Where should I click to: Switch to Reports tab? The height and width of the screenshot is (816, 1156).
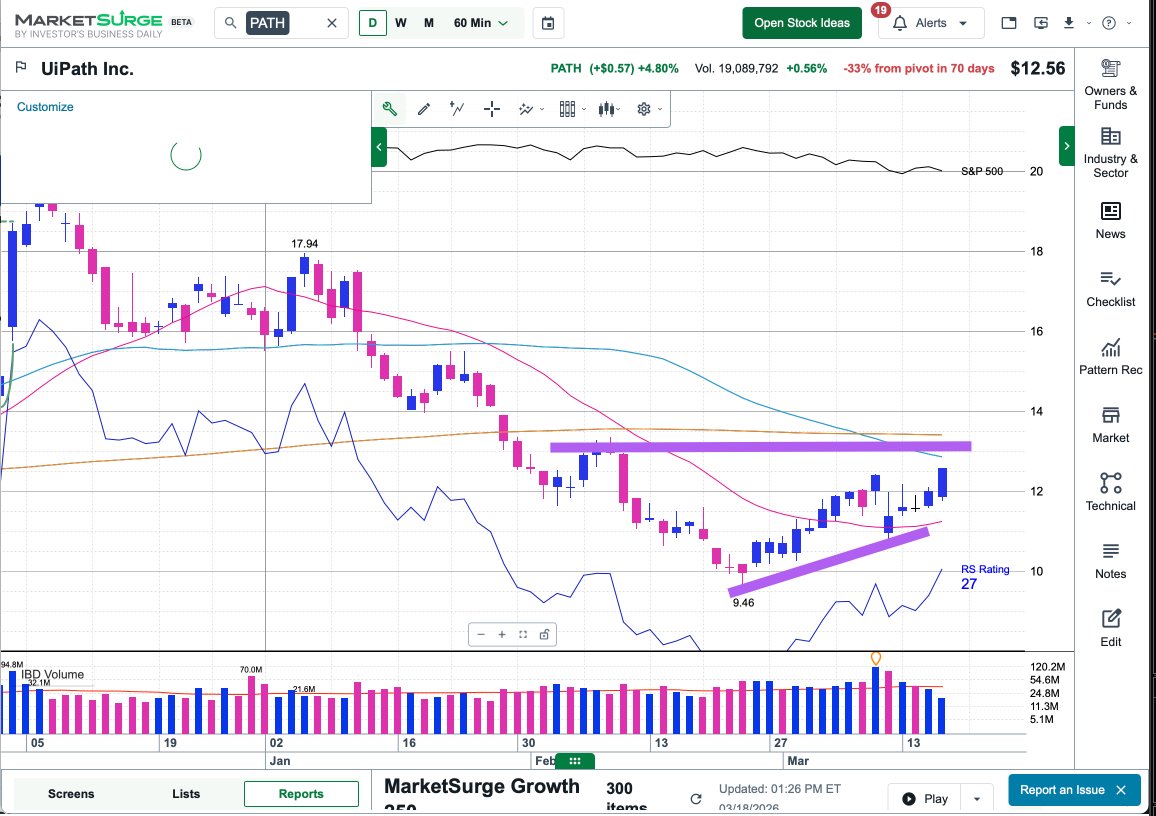(x=301, y=794)
